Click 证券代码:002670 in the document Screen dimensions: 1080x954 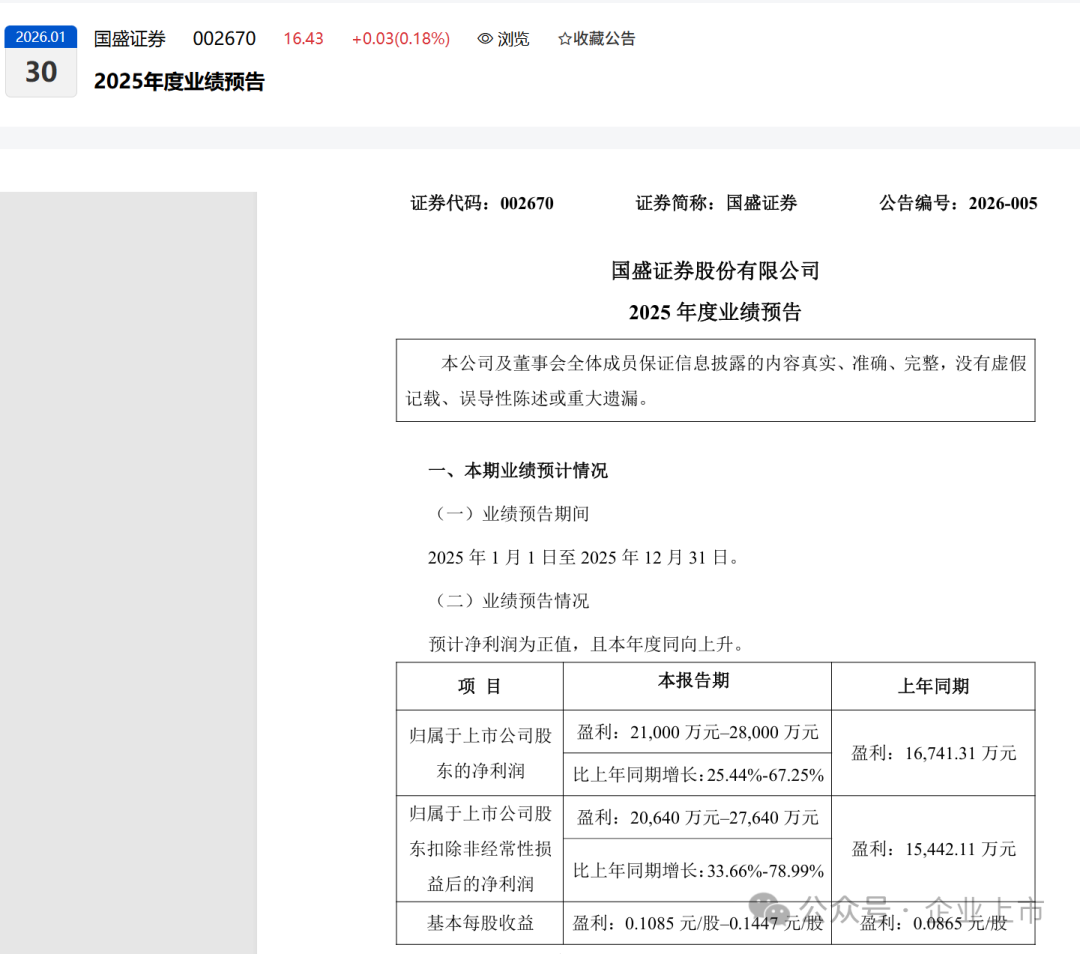click(x=482, y=203)
